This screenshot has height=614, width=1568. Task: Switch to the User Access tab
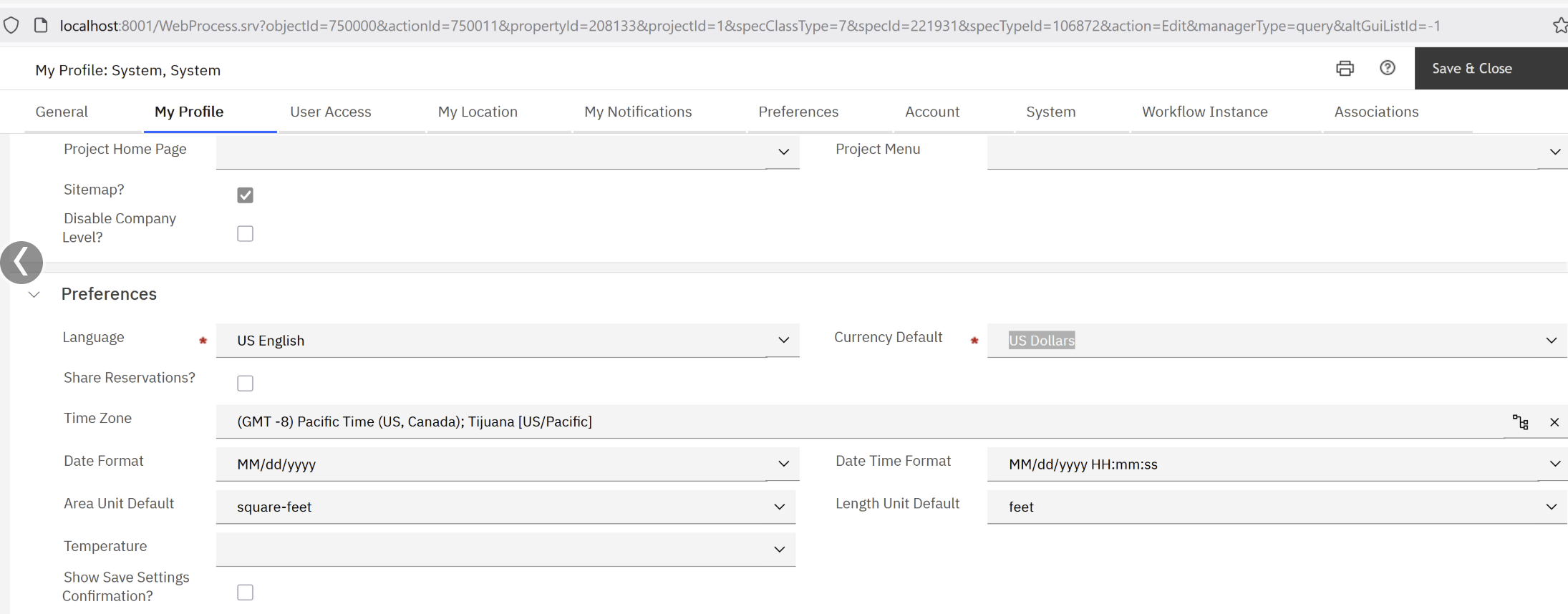[x=330, y=112]
